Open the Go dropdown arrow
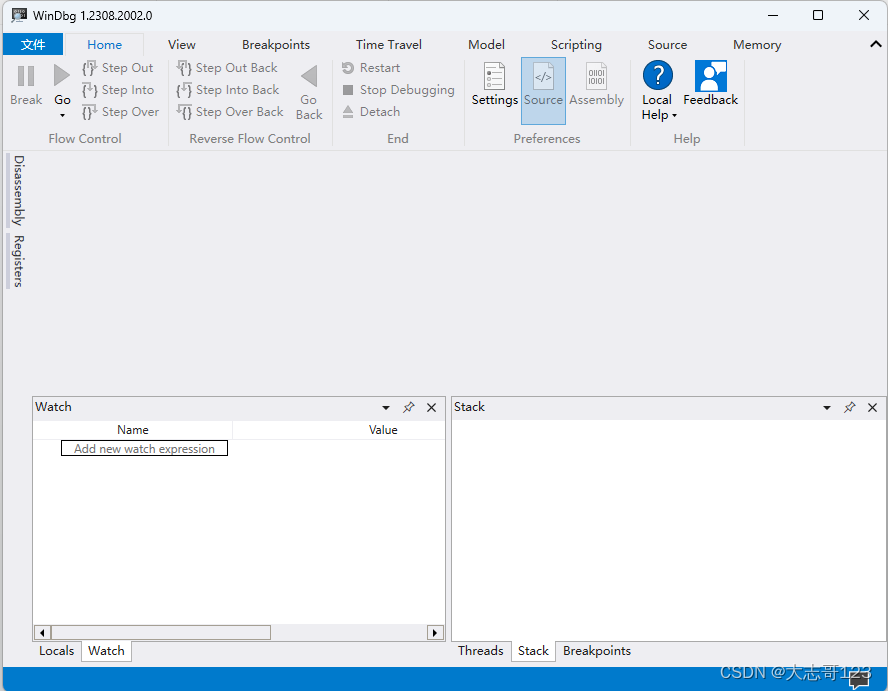 (x=62, y=116)
